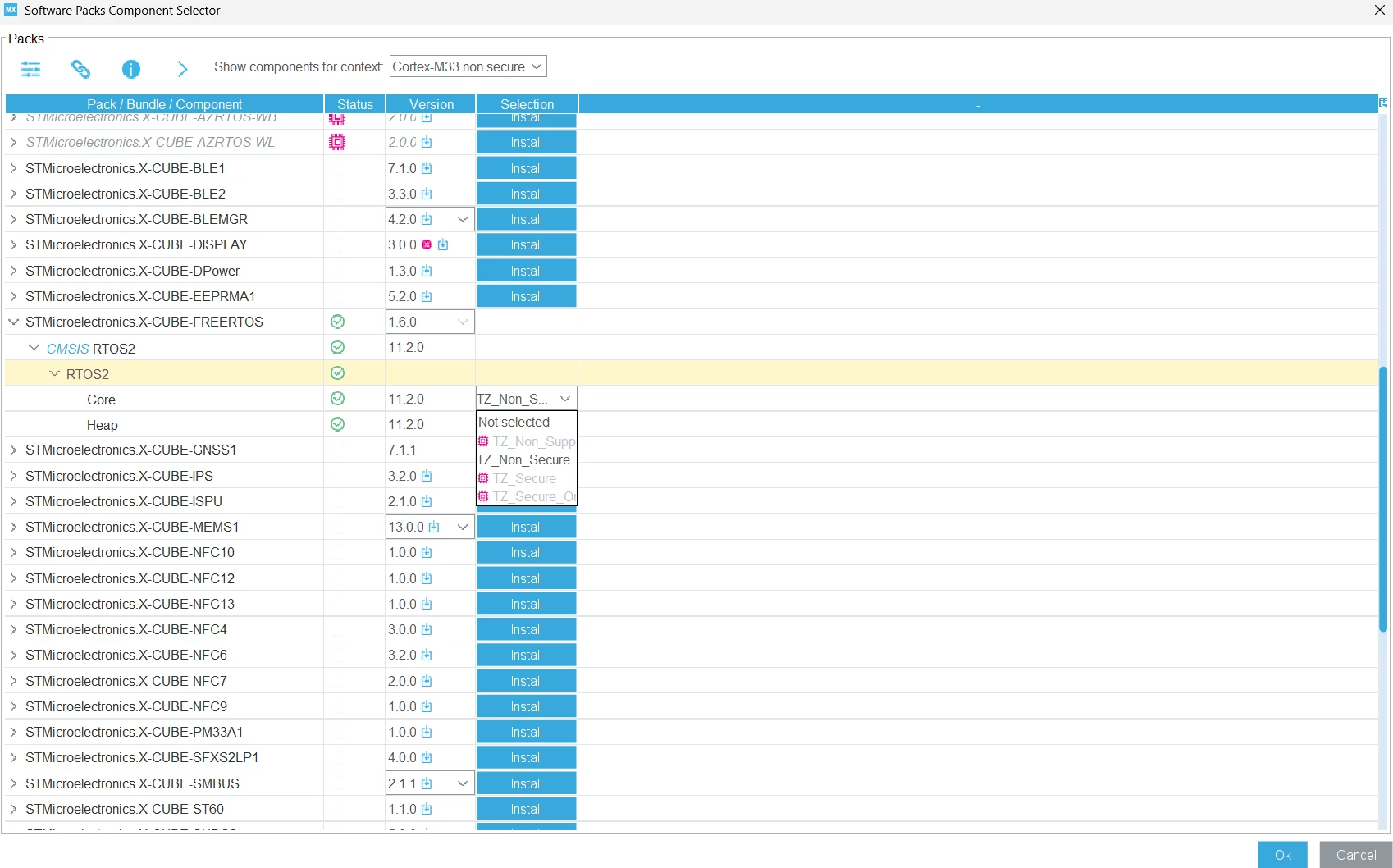Click the chain link dependencies icon
This screenshot has width=1393, height=868.
[x=80, y=69]
